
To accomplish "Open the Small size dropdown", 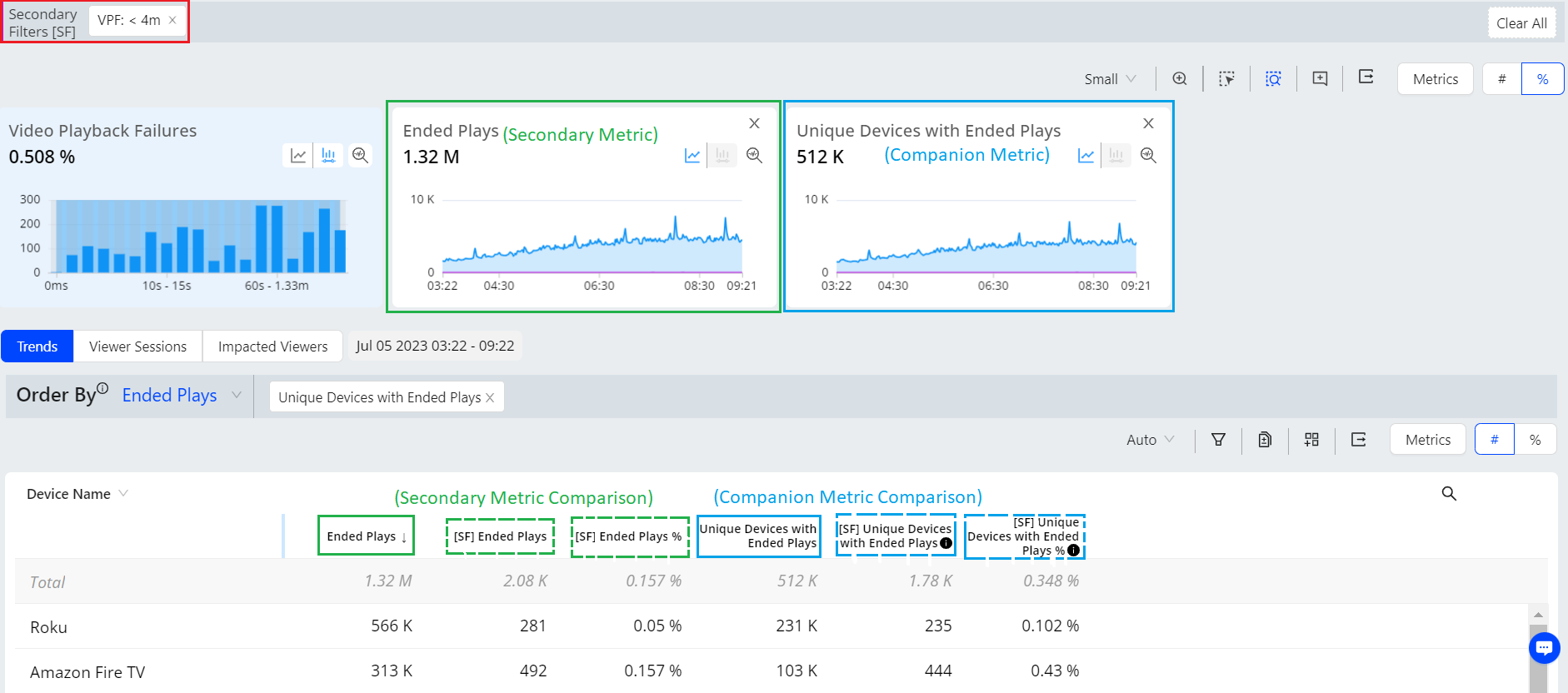I will coord(1110,79).
